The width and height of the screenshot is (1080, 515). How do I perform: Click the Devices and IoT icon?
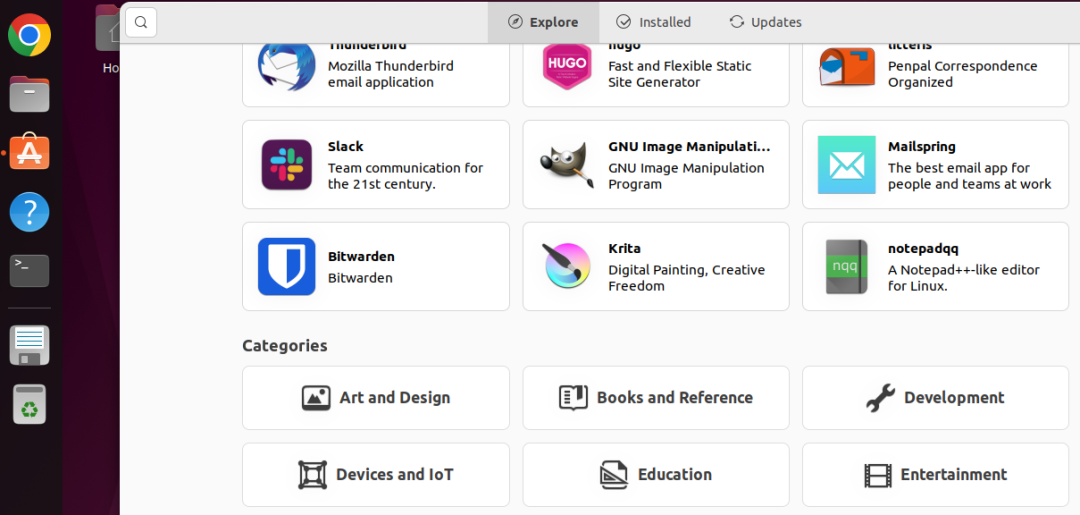tap(312, 475)
